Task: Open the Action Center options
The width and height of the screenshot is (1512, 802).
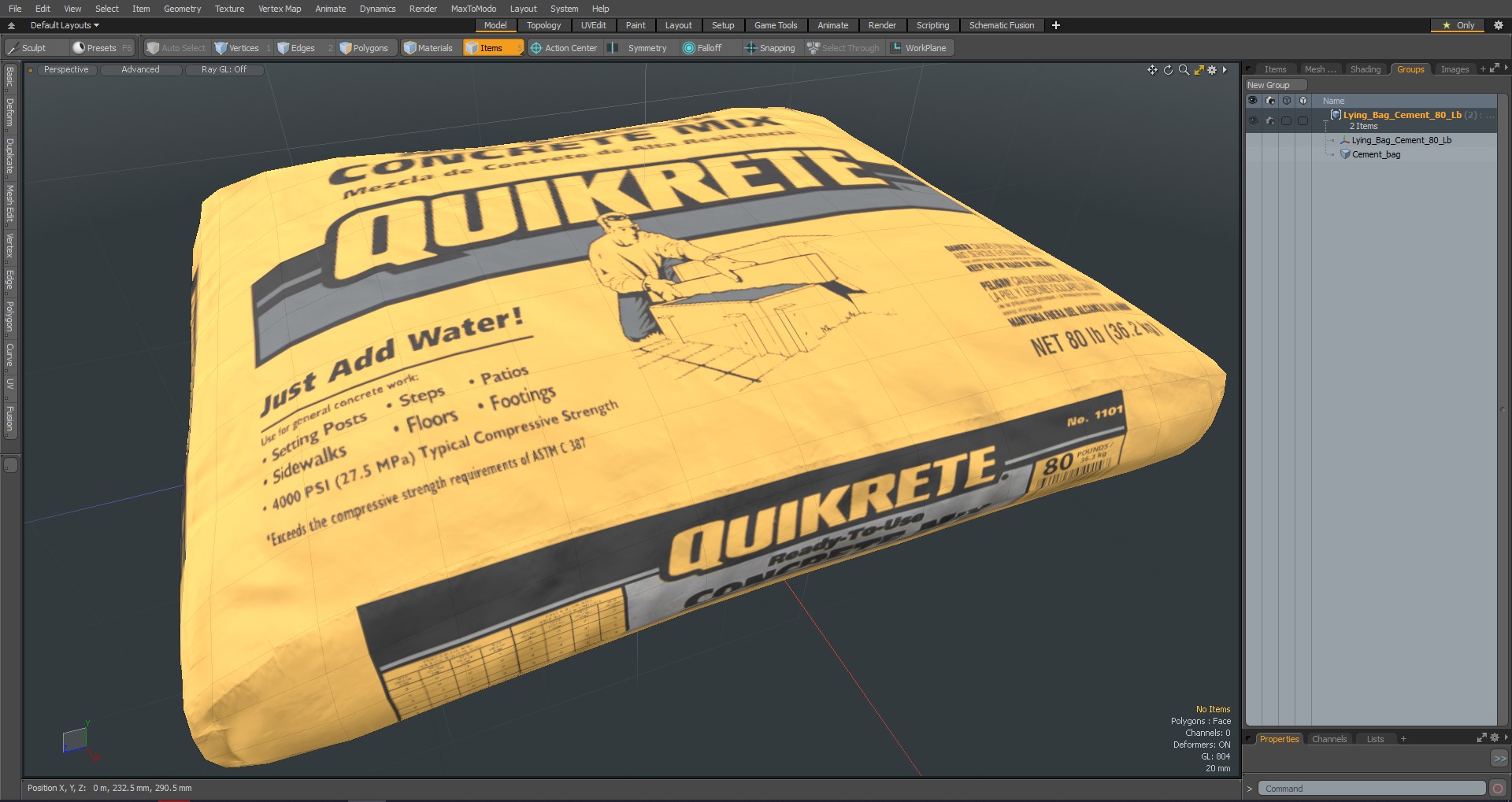Action: (x=565, y=48)
